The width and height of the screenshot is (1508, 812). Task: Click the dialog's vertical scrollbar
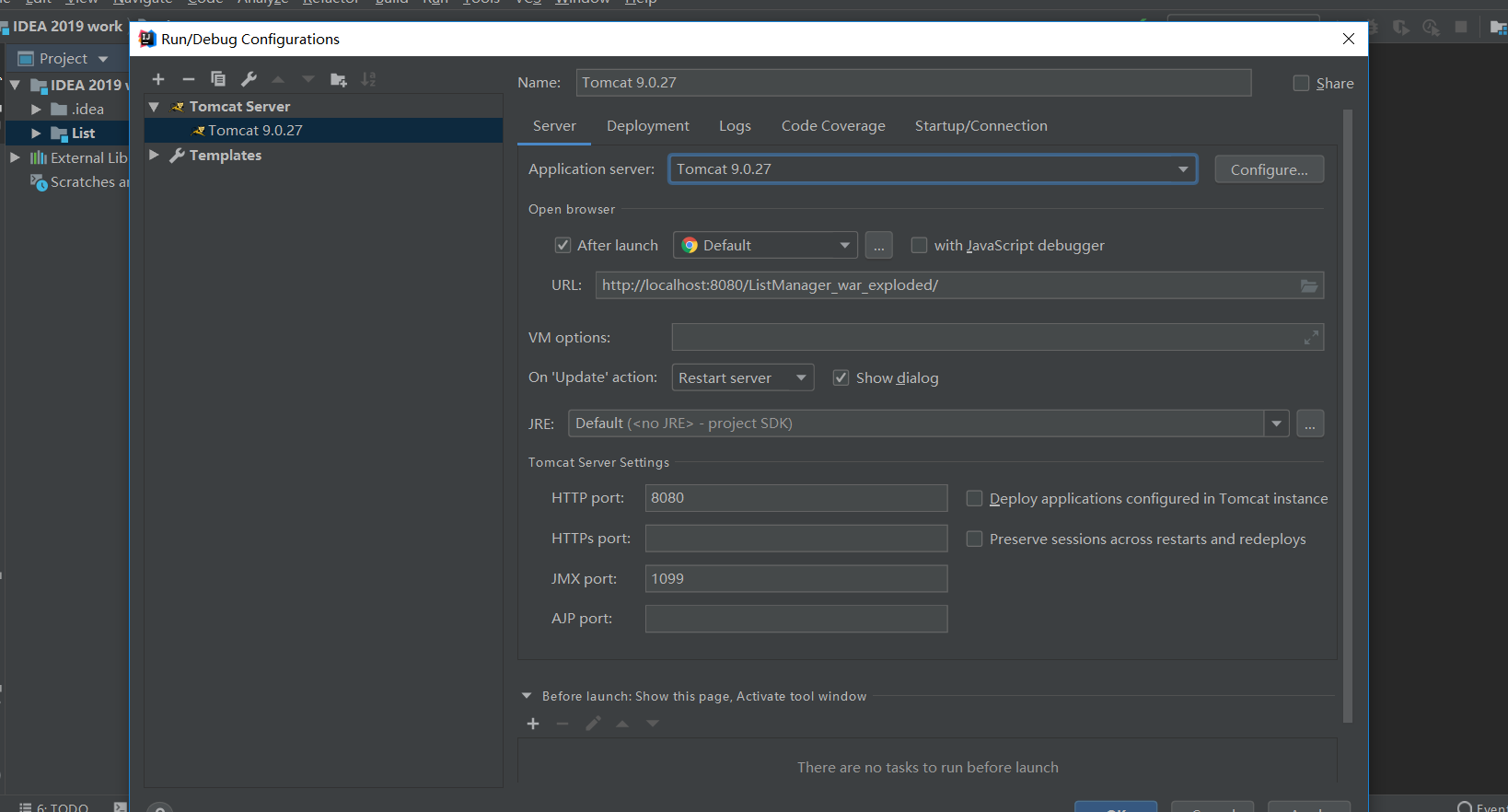(x=1348, y=416)
